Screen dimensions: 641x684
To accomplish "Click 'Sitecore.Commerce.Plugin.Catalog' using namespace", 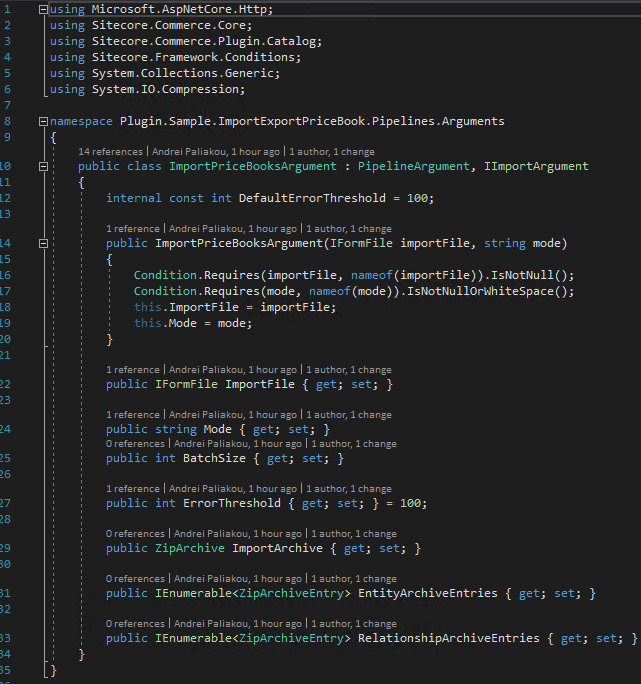I will 204,41.
